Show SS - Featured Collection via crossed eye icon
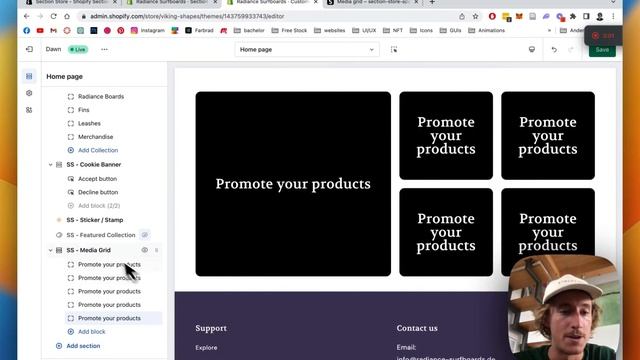 (x=144, y=235)
